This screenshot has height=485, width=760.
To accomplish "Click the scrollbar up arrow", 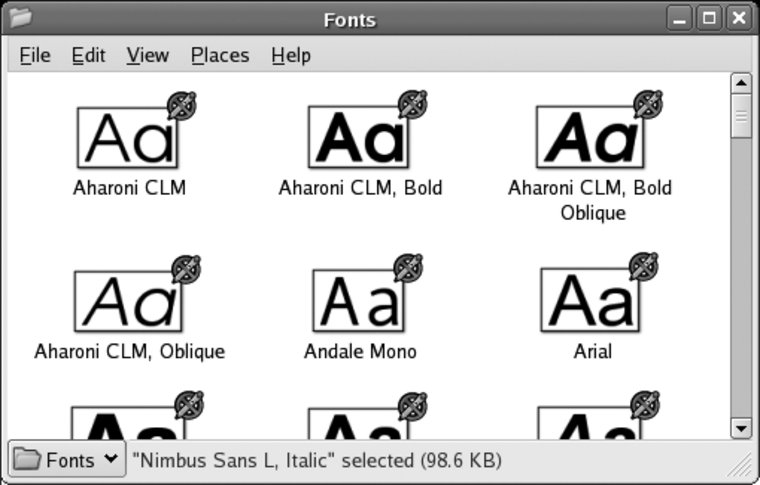I will tap(740, 83).
